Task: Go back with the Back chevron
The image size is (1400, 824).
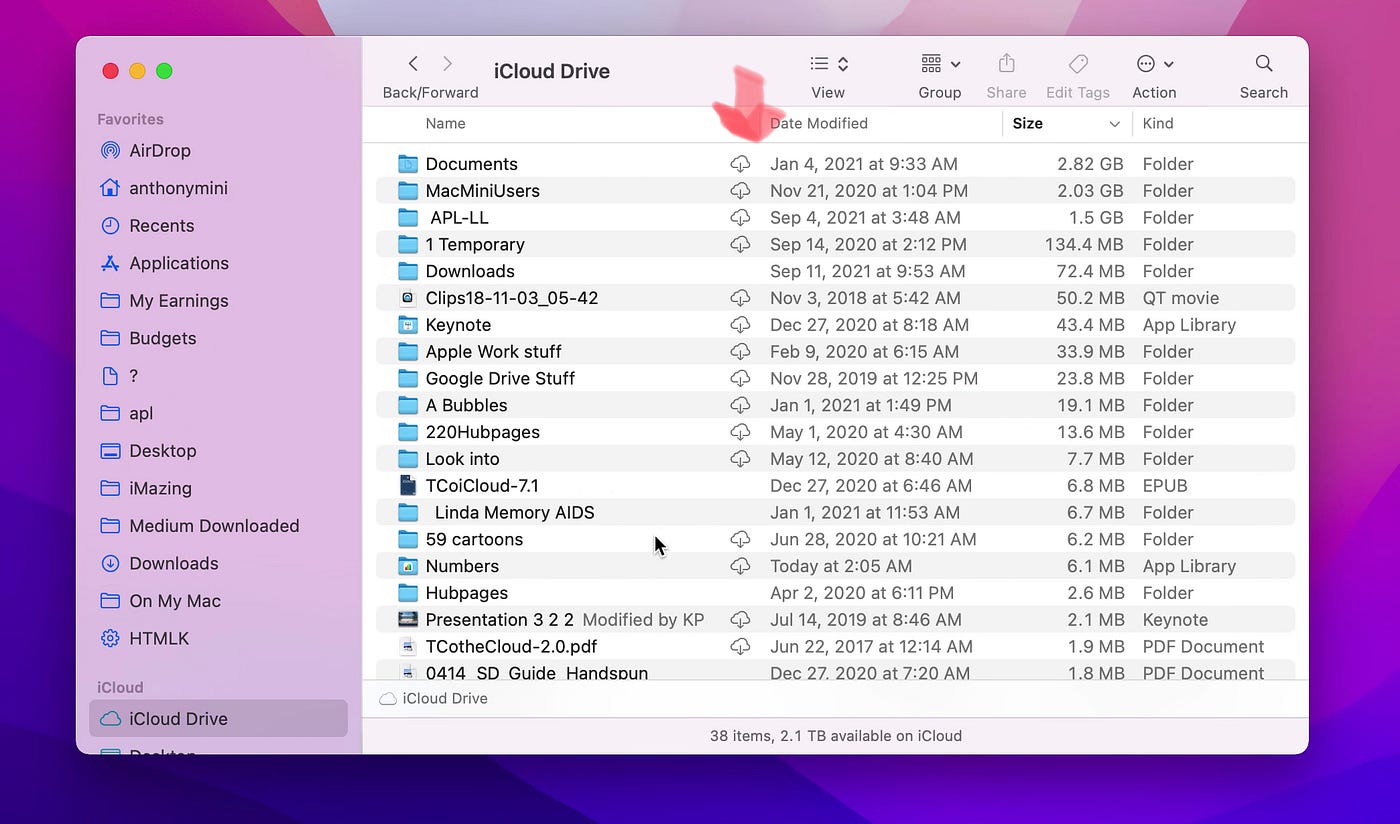Action: pos(413,64)
